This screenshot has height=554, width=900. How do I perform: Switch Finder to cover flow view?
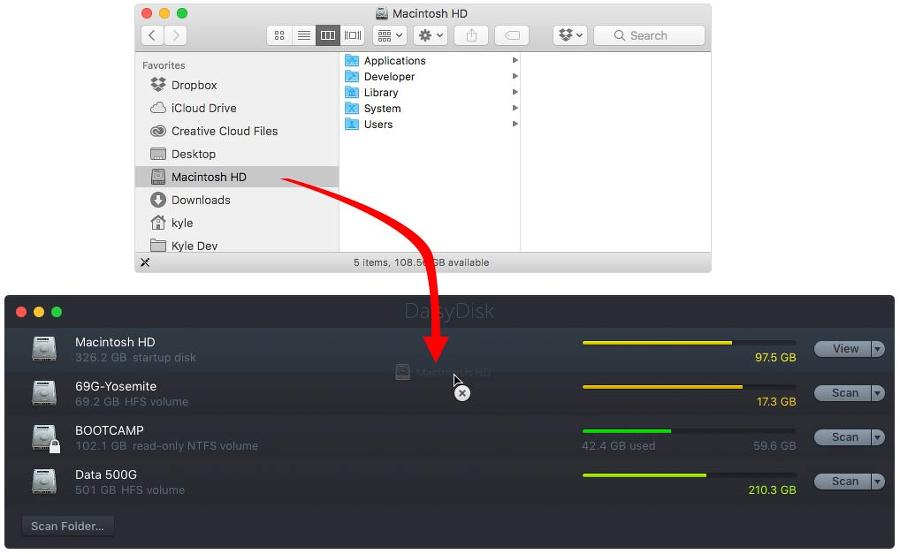pyautogui.click(x=352, y=36)
